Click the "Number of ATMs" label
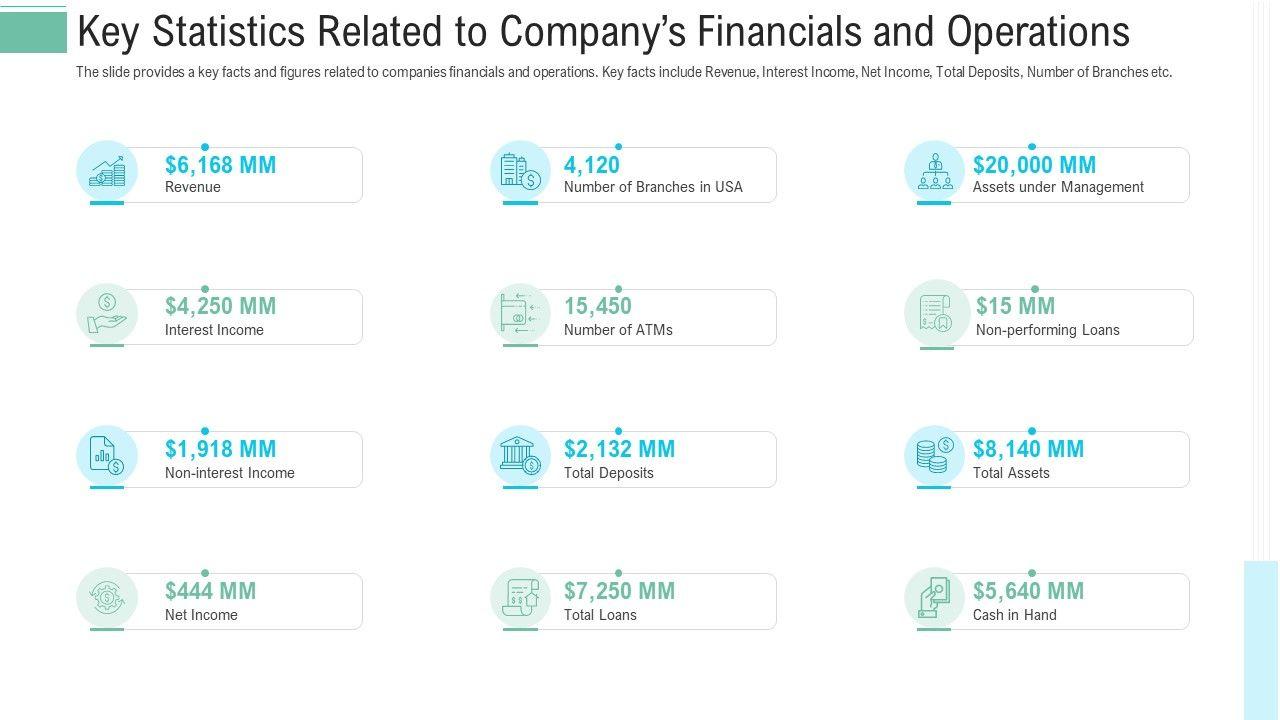This screenshot has height=720, width=1280. click(618, 330)
